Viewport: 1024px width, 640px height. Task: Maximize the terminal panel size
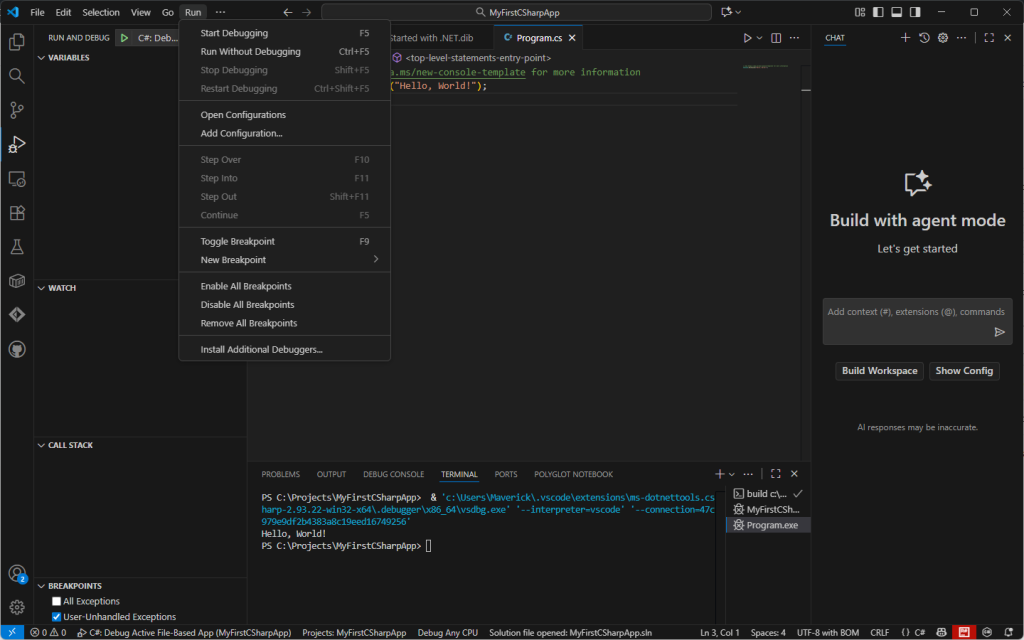pos(776,474)
